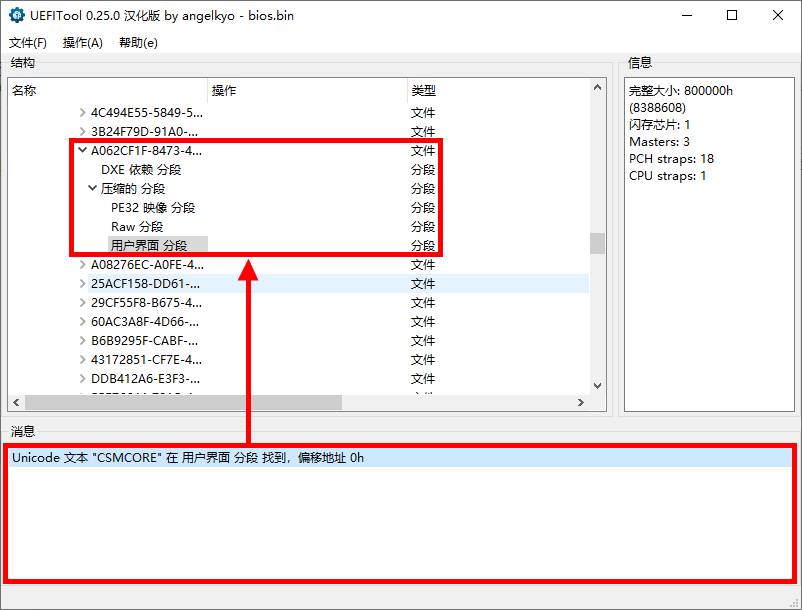Expand the B6B9295F-CABF file node

click(82, 340)
